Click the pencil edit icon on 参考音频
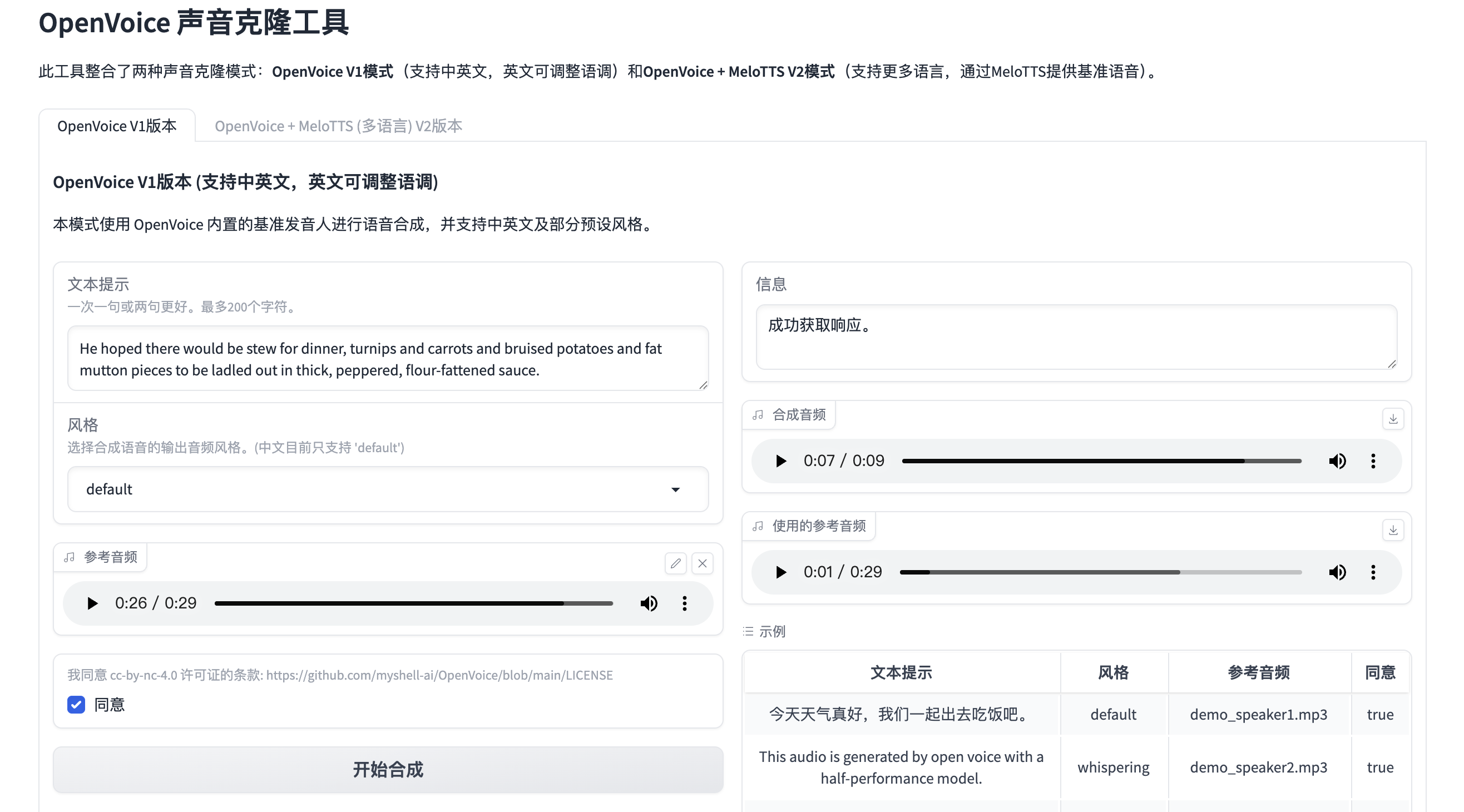Screen dimensions: 1464x812 coord(675,563)
